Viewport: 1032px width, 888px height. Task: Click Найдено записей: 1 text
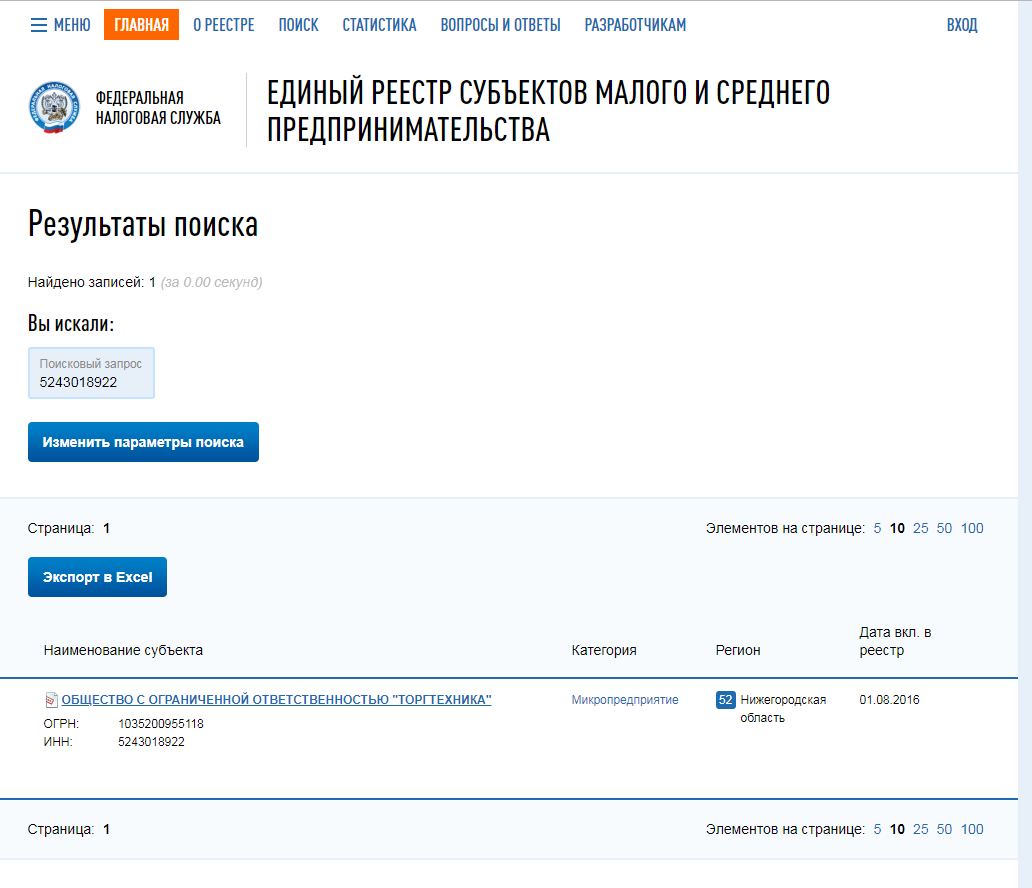91,282
